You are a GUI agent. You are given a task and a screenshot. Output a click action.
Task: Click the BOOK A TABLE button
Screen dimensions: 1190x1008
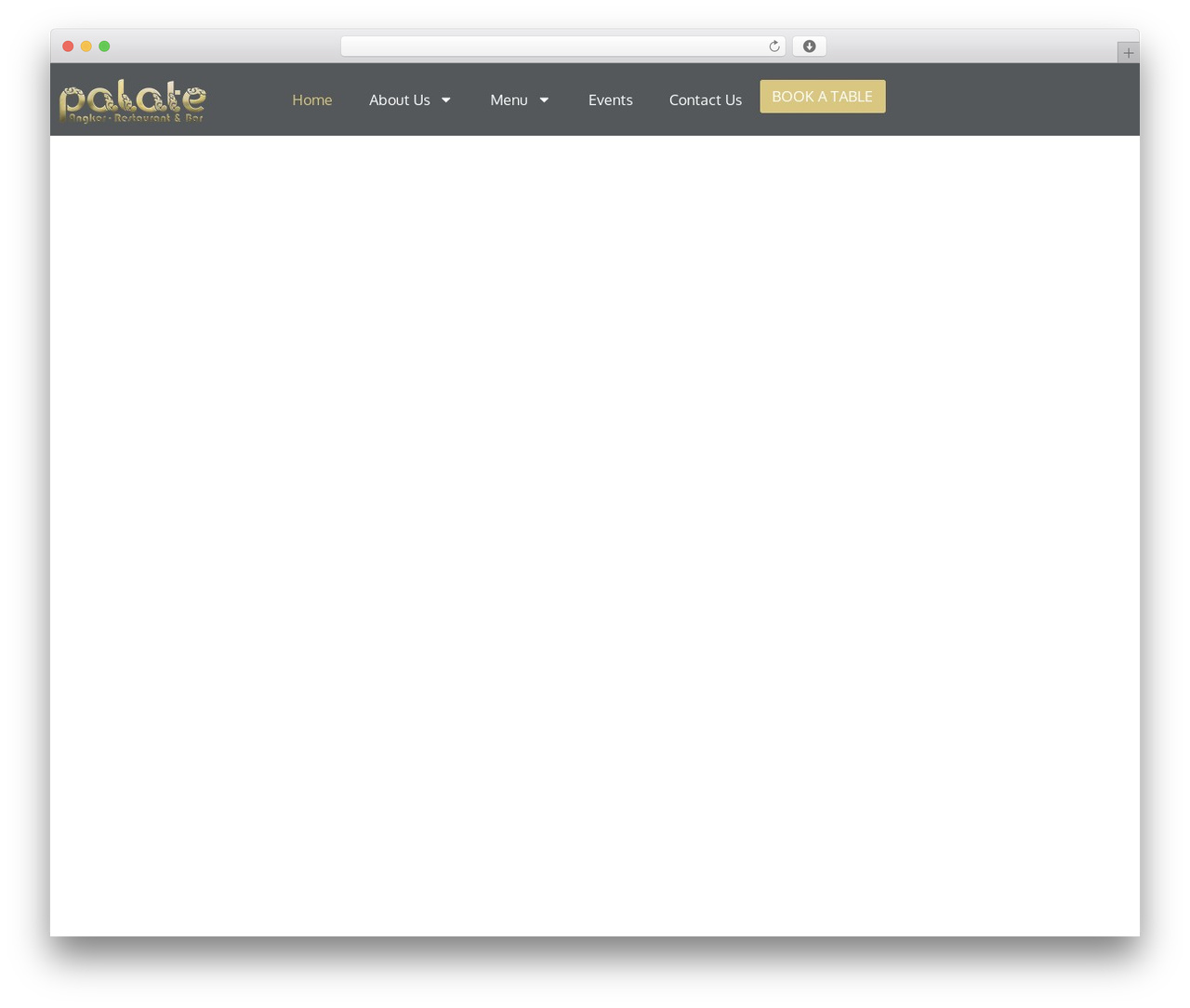pos(823,97)
